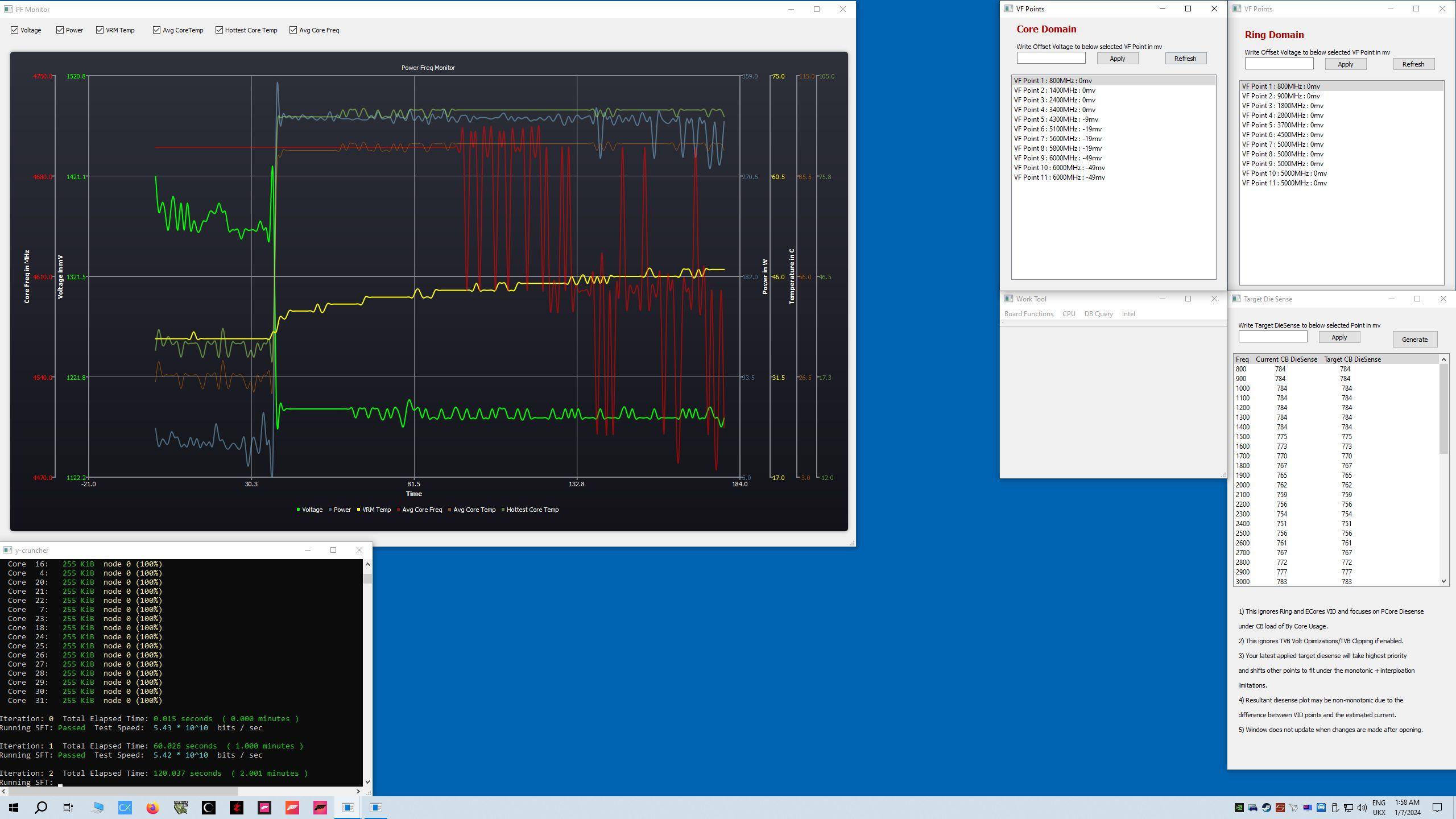The height and width of the screenshot is (819, 1456).
Task: Toggle the VRM Temp checkbox
Action: click(x=100, y=30)
